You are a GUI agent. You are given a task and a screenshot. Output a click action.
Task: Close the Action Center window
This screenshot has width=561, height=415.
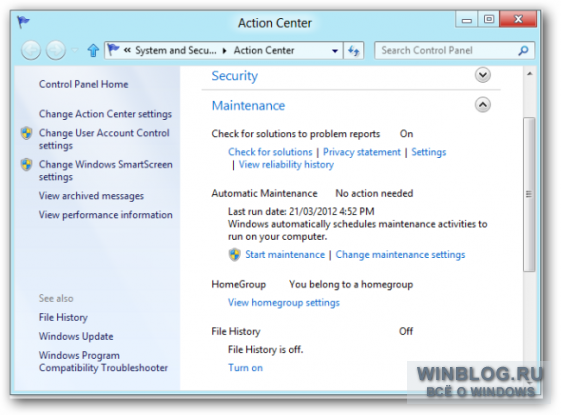click(518, 19)
